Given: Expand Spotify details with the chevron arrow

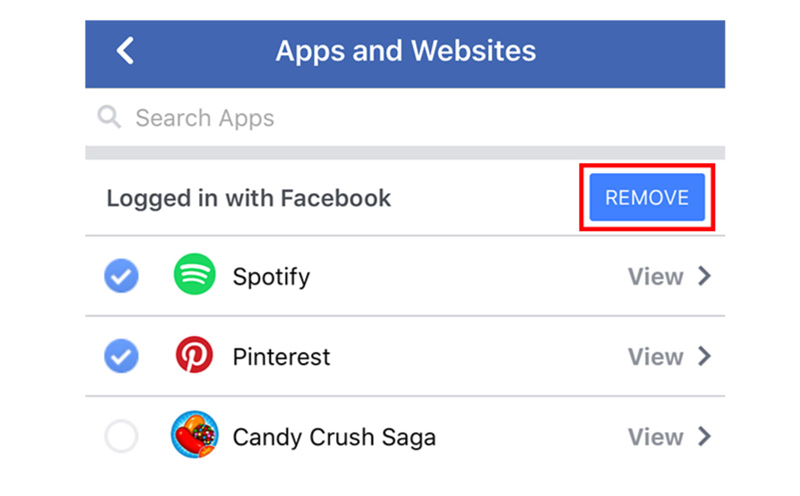Looking at the screenshot, I should pyautogui.click(x=705, y=276).
